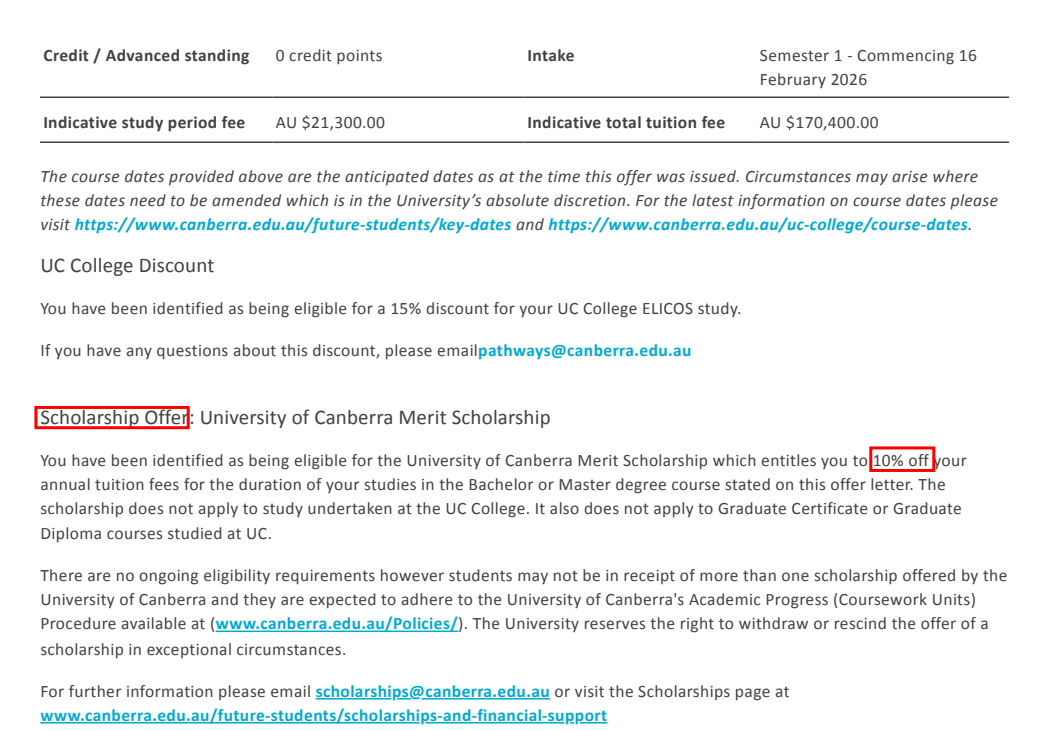Image resolution: width=1041 pixels, height=731 pixels.
Task: Click the 'Indicative total tuition fee' label
Action: [625, 123]
